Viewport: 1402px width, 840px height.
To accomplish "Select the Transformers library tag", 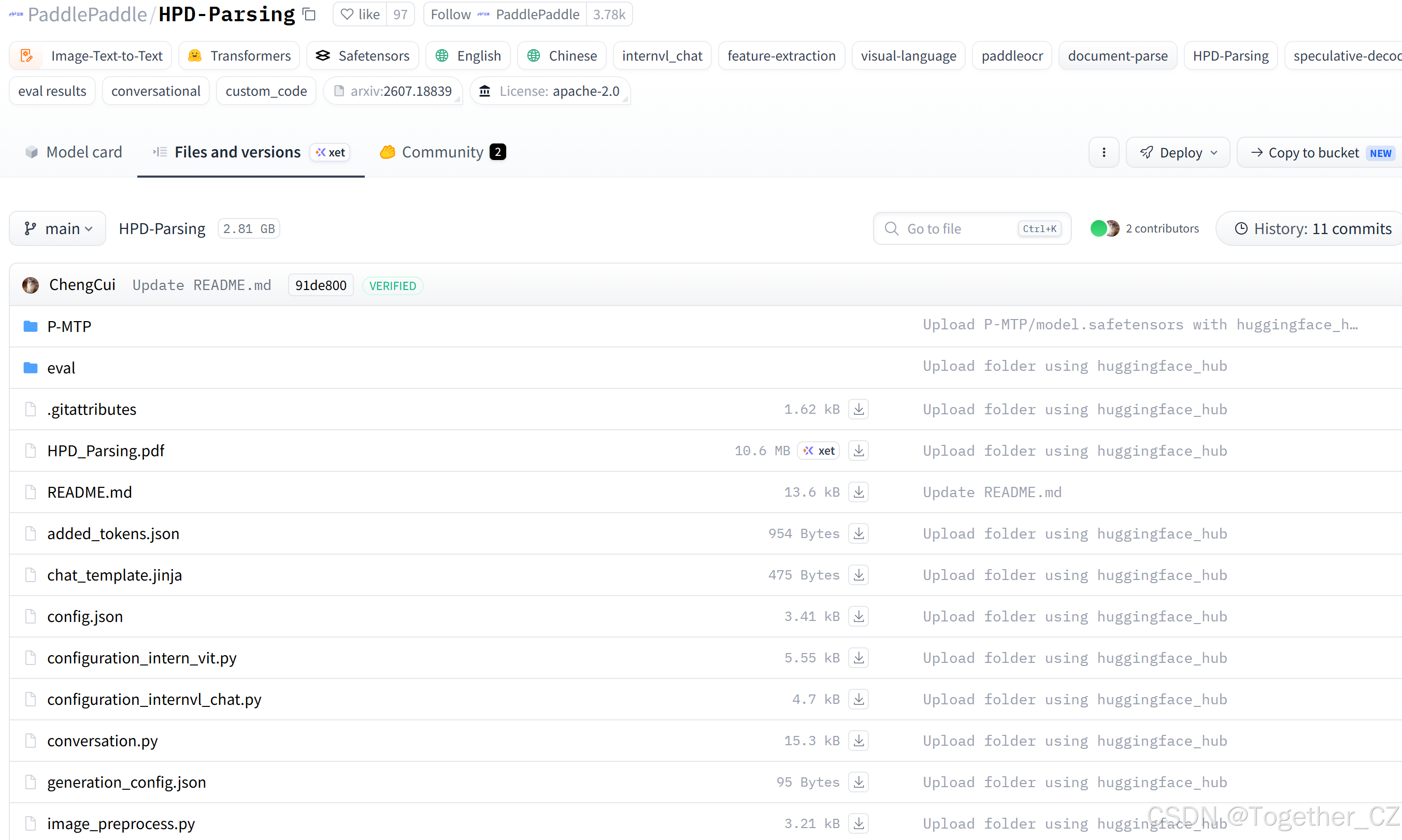I will click(x=239, y=55).
